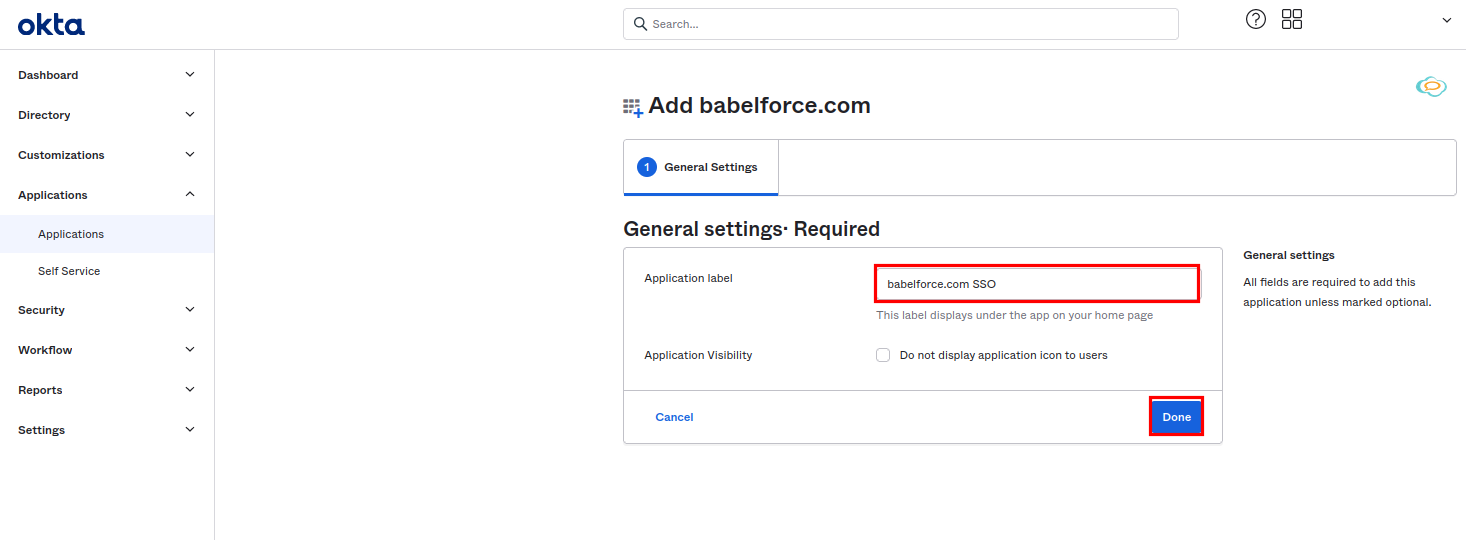Click 'All fields are required' help text
This screenshot has height=540, width=1466.
(1337, 292)
